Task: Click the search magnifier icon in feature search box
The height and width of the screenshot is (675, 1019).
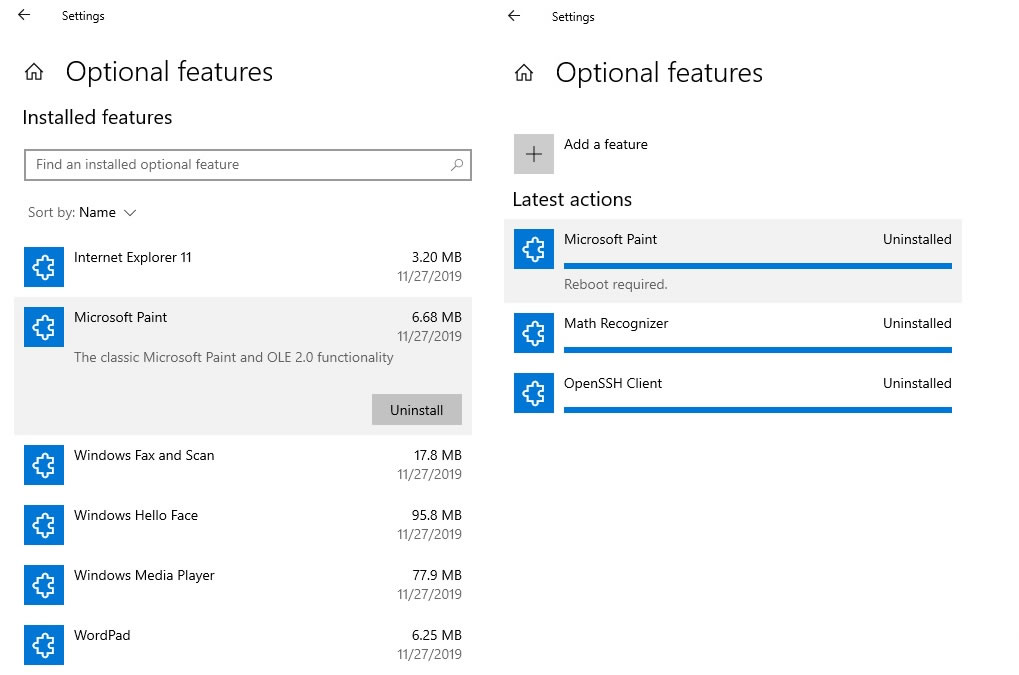Action: [457, 165]
